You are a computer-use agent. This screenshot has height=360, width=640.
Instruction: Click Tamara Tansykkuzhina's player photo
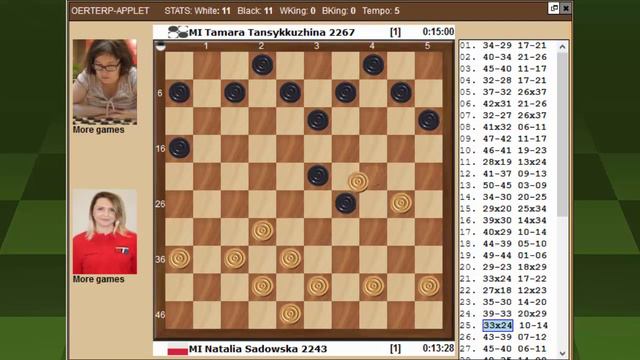click(x=105, y=82)
